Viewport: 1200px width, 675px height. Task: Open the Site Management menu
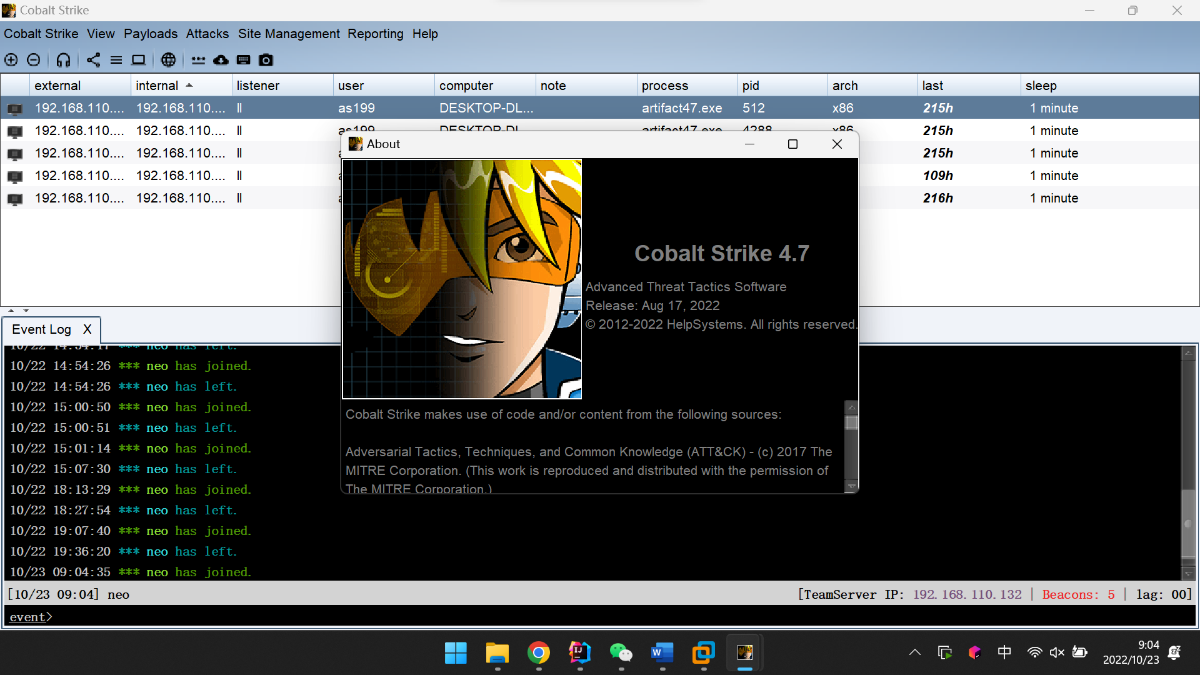click(x=289, y=34)
